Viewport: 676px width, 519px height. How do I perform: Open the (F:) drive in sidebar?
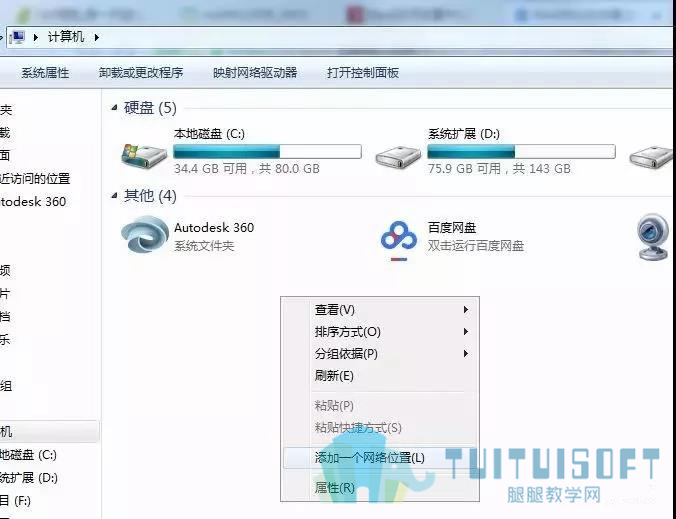(x=16, y=500)
